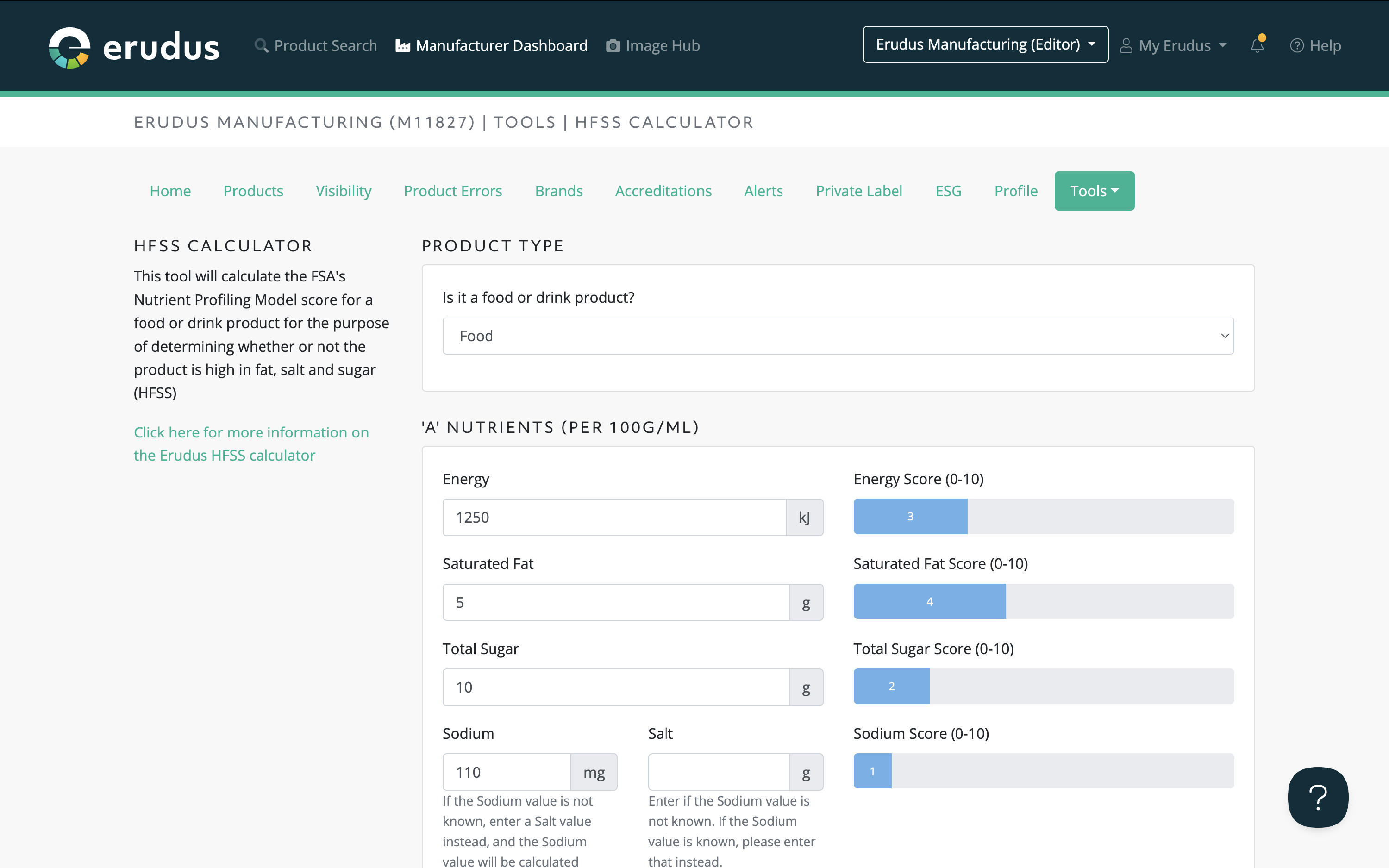Click the Manufacturer Dashboard factory icon

click(x=403, y=45)
